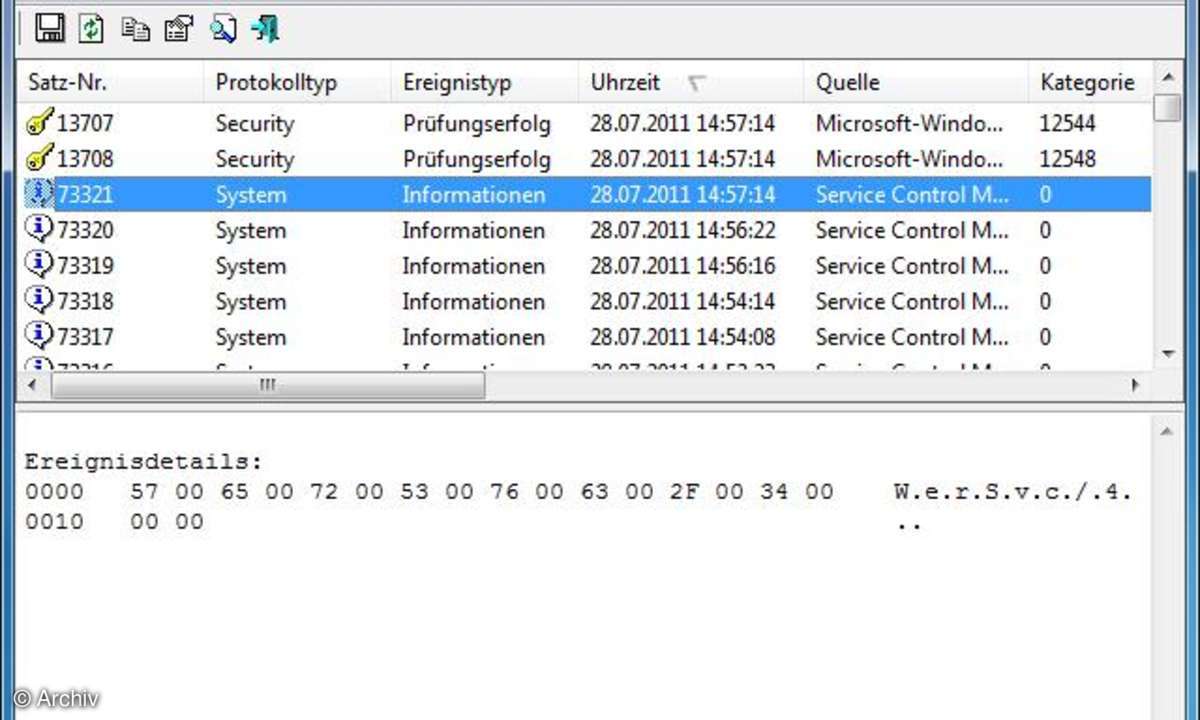Select record number 73320
The image size is (1200, 720).
(x=85, y=230)
